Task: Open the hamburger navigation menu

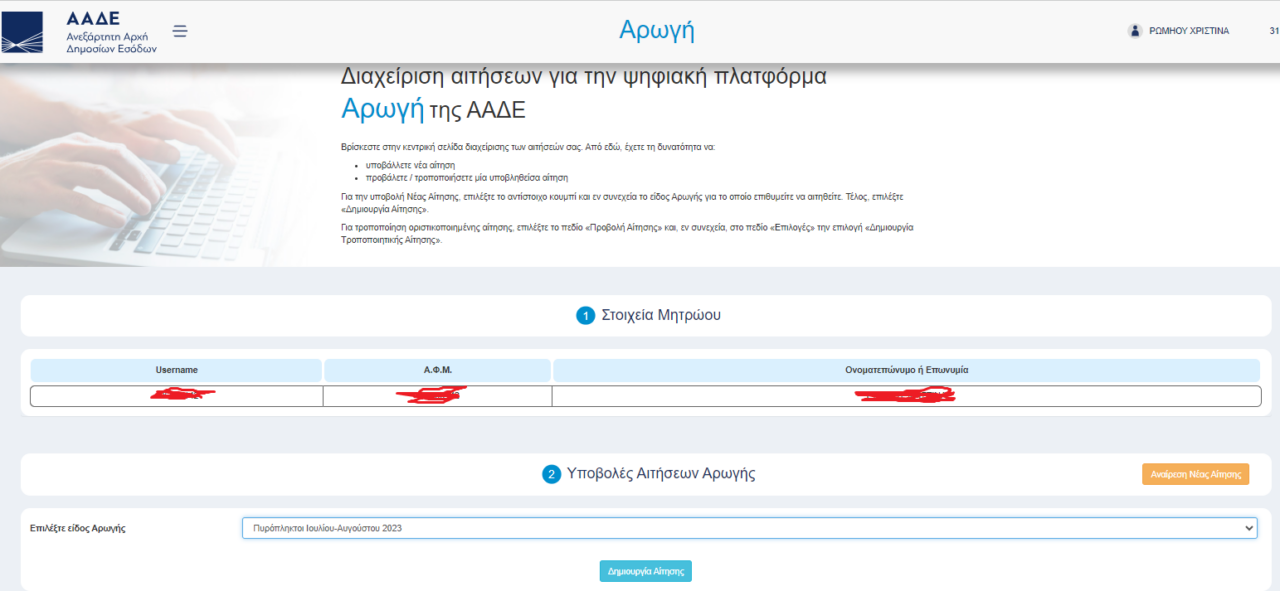Action: click(x=180, y=31)
